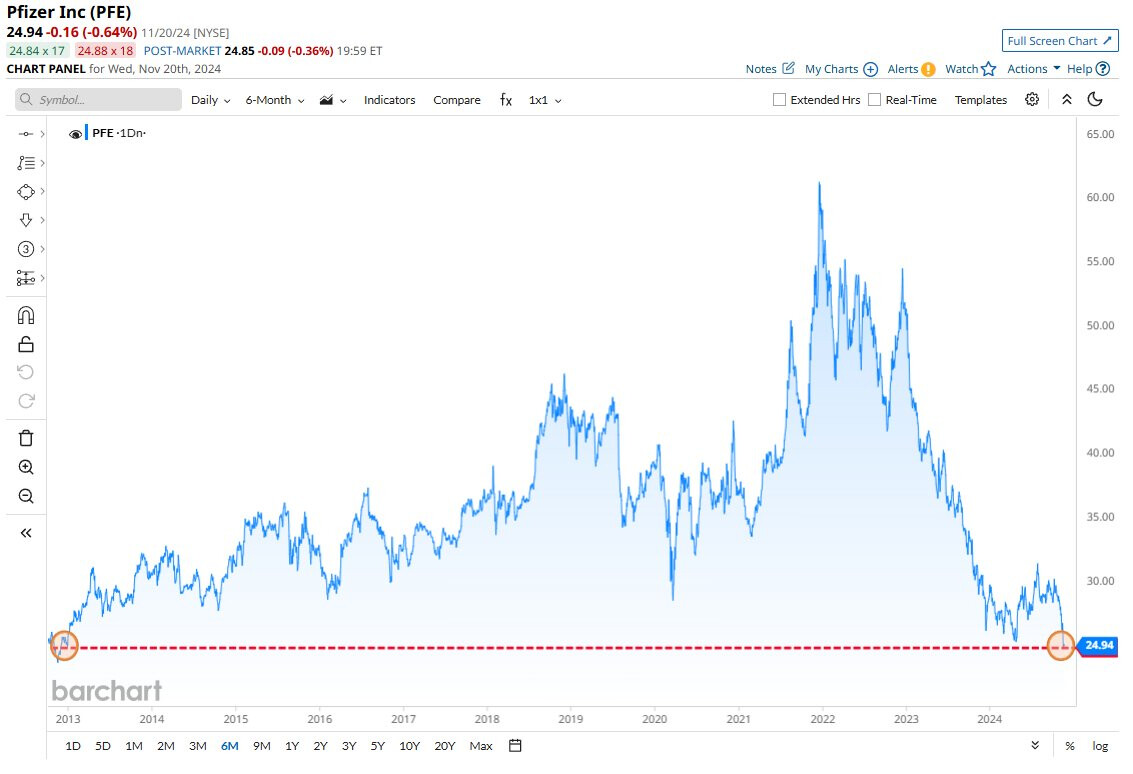Switch to dark mode moon icon

click(x=1095, y=100)
